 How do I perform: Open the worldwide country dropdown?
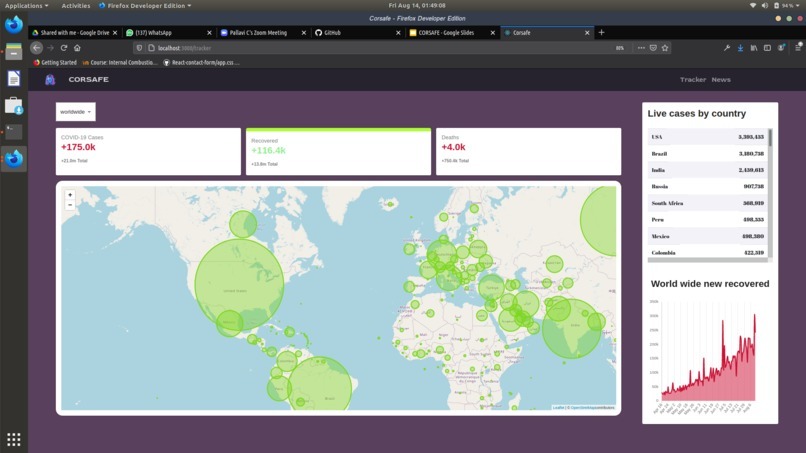76,112
